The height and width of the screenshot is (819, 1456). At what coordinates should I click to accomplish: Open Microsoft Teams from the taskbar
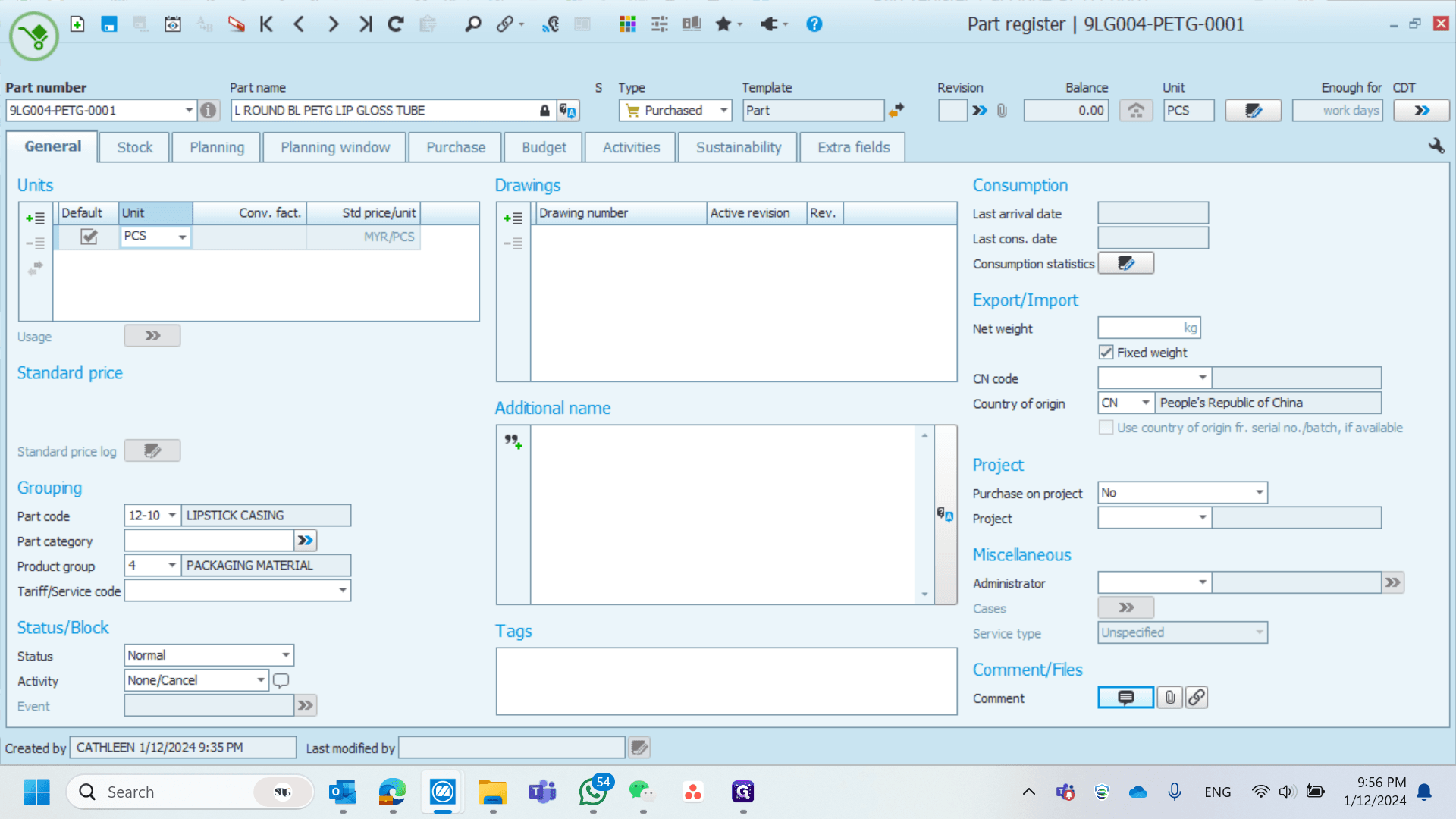(x=542, y=792)
